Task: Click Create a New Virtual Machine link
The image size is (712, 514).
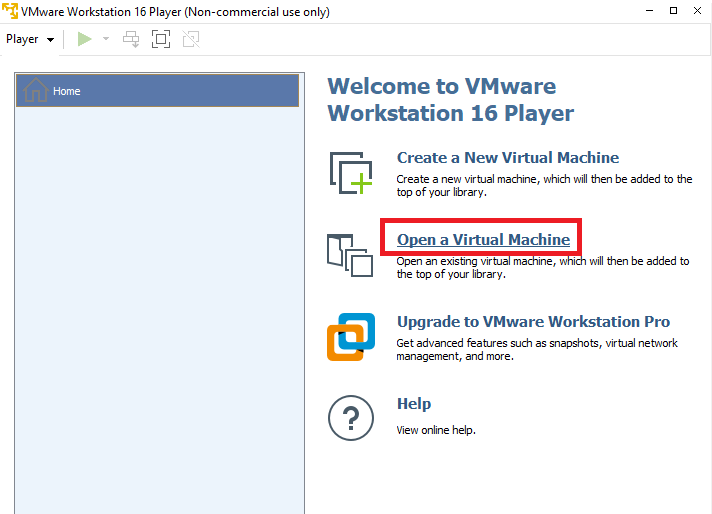Action: 508,158
